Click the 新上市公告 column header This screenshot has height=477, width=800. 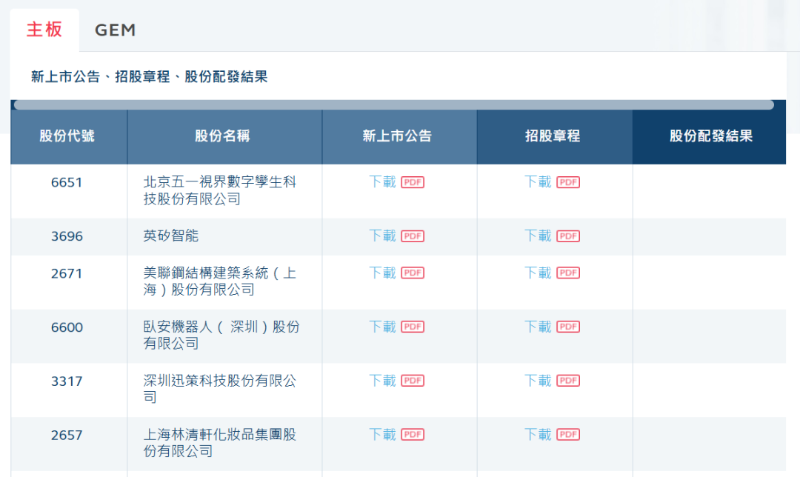[x=397, y=136]
